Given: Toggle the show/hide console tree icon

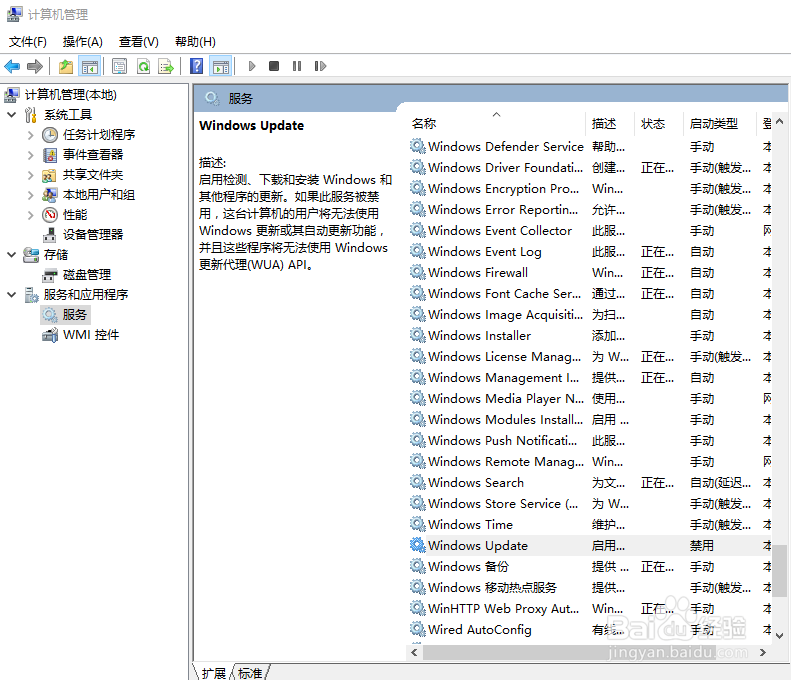Looking at the screenshot, I should click(x=90, y=66).
